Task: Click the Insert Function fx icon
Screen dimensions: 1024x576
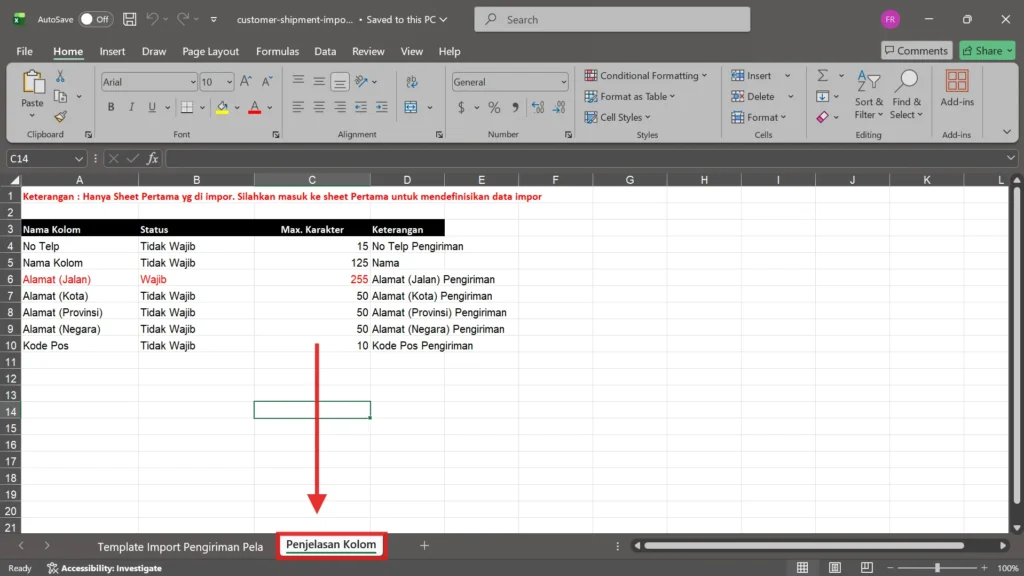Action: coord(152,159)
